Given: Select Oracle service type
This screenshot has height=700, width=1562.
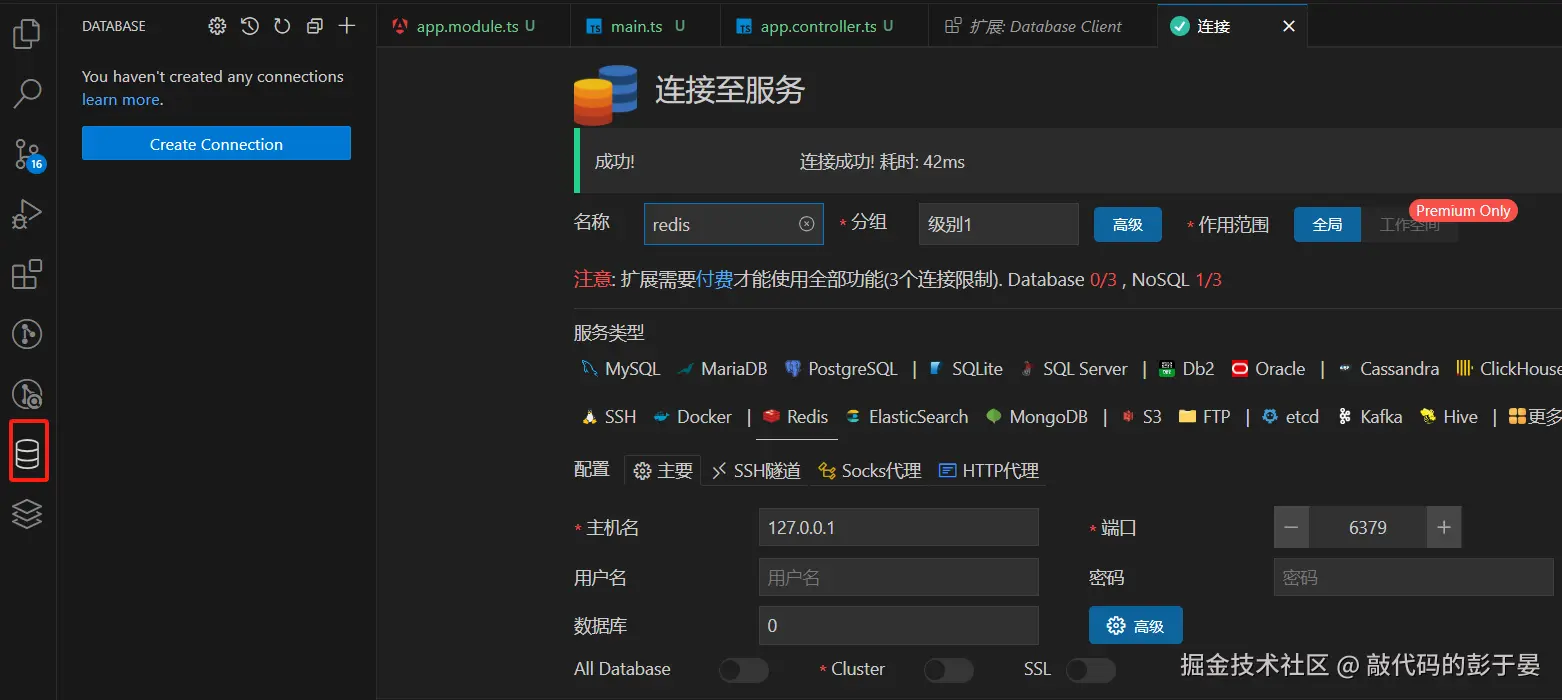Looking at the screenshot, I should 1268,369.
